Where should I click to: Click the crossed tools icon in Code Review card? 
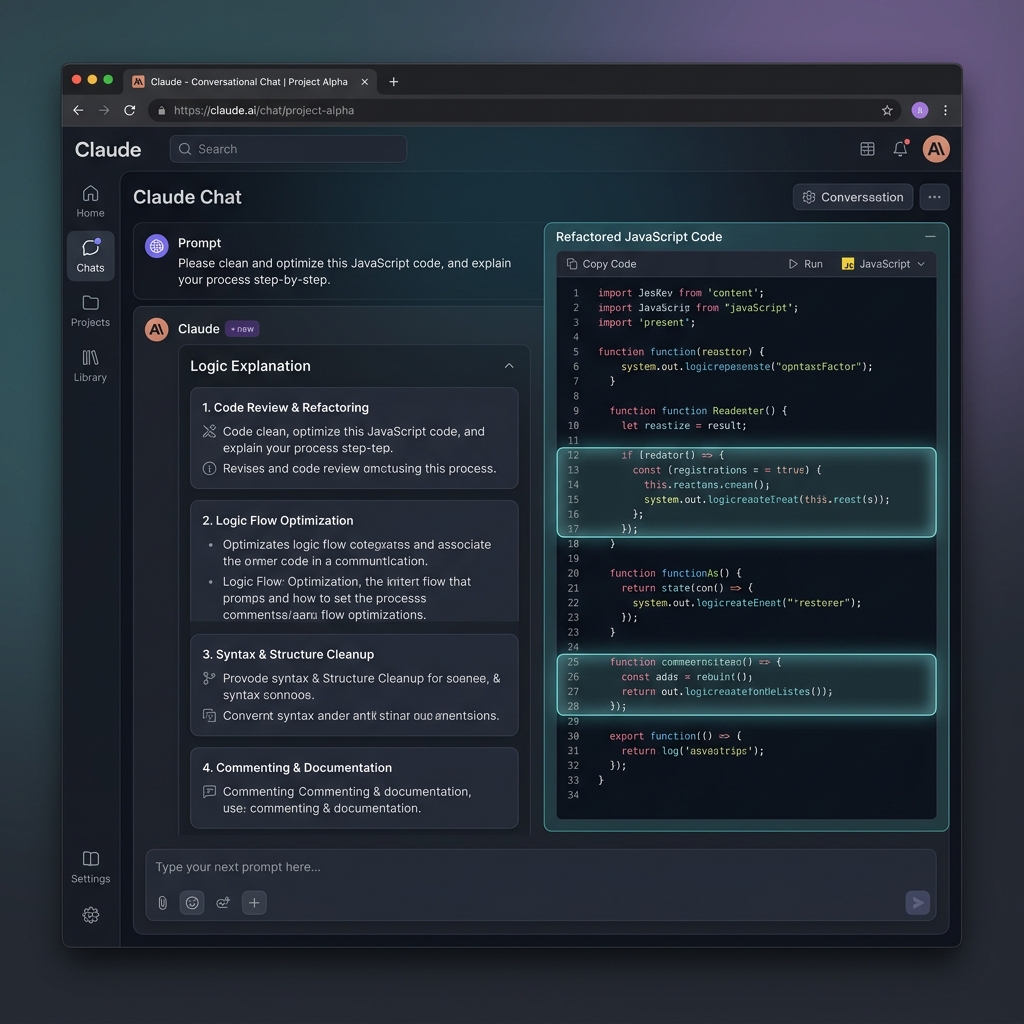[x=209, y=431]
